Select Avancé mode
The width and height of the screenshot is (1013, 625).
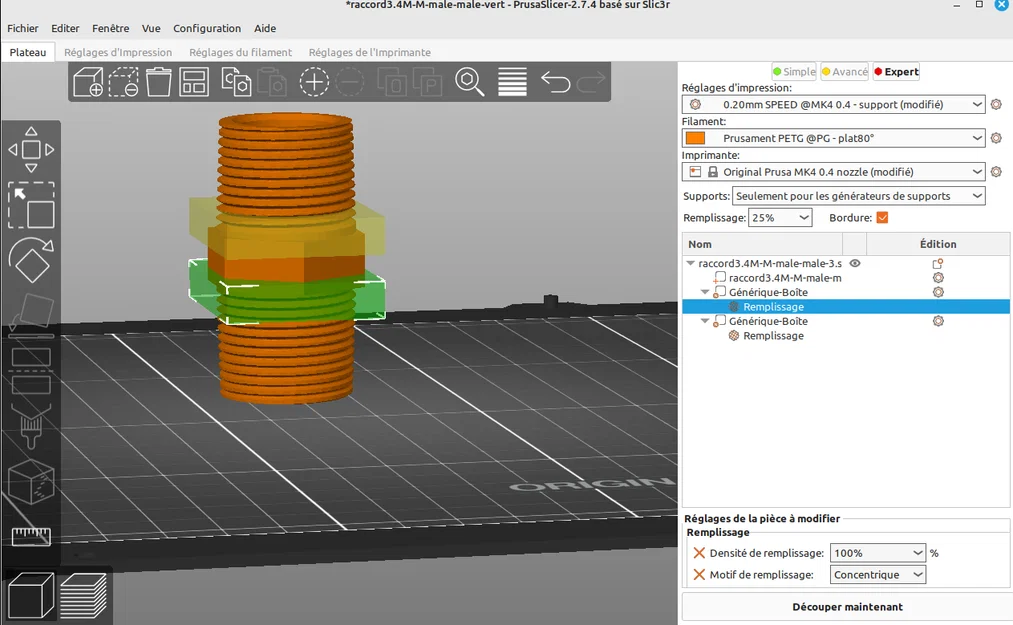click(844, 72)
